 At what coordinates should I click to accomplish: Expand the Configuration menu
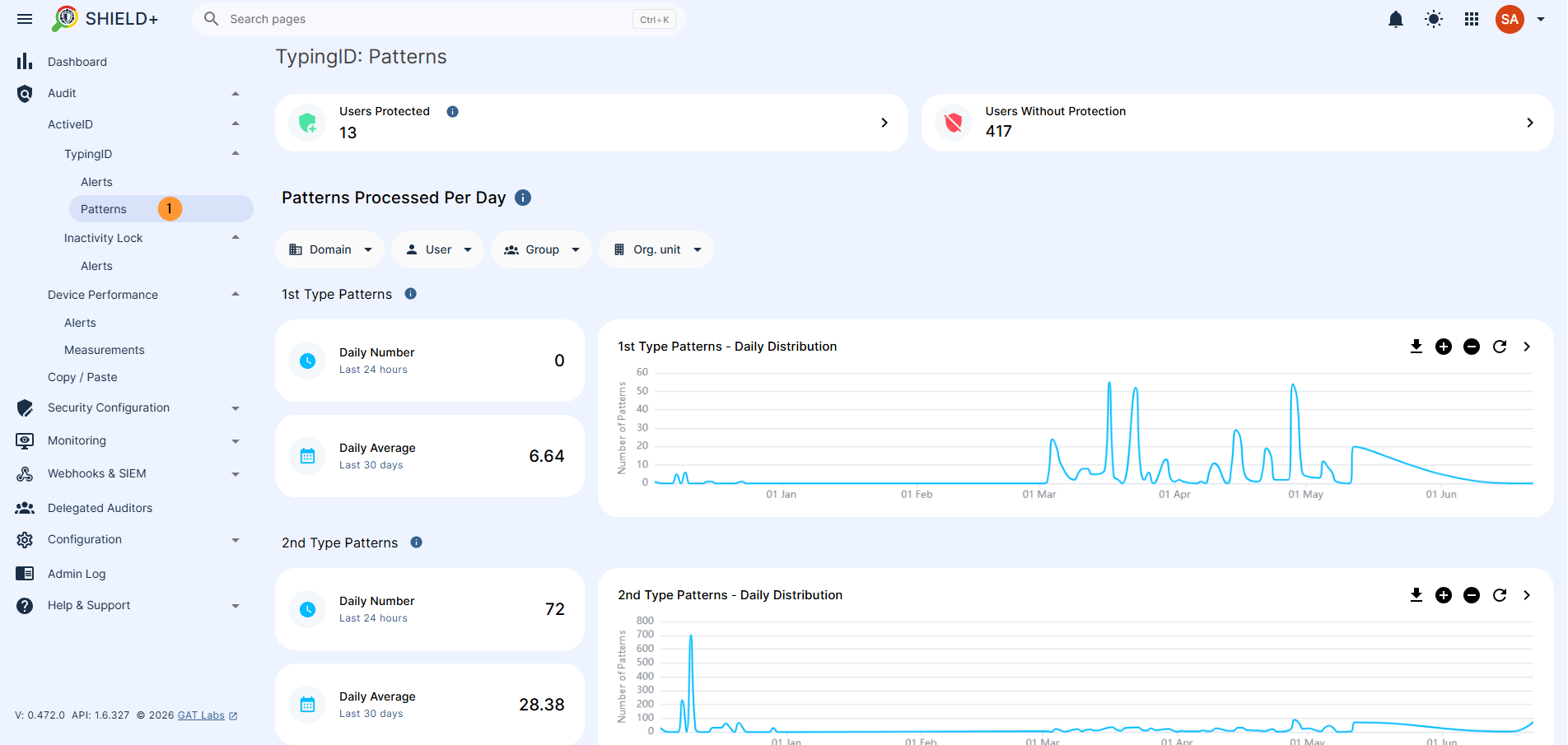point(236,540)
